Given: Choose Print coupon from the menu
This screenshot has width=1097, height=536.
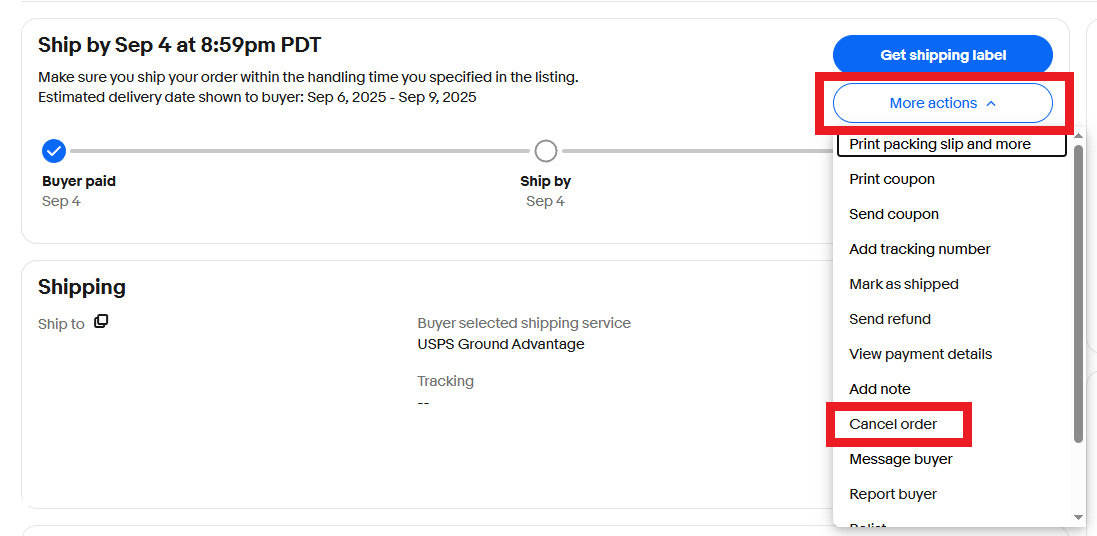Looking at the screenshot, I should click(892, 179).
